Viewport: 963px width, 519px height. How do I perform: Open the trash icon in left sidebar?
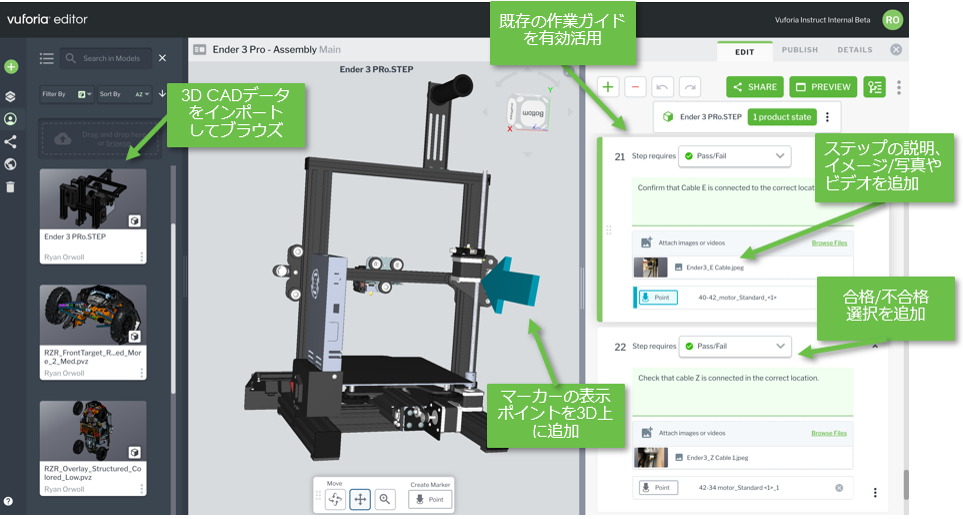pyautogui.click(x=10, y=187)
